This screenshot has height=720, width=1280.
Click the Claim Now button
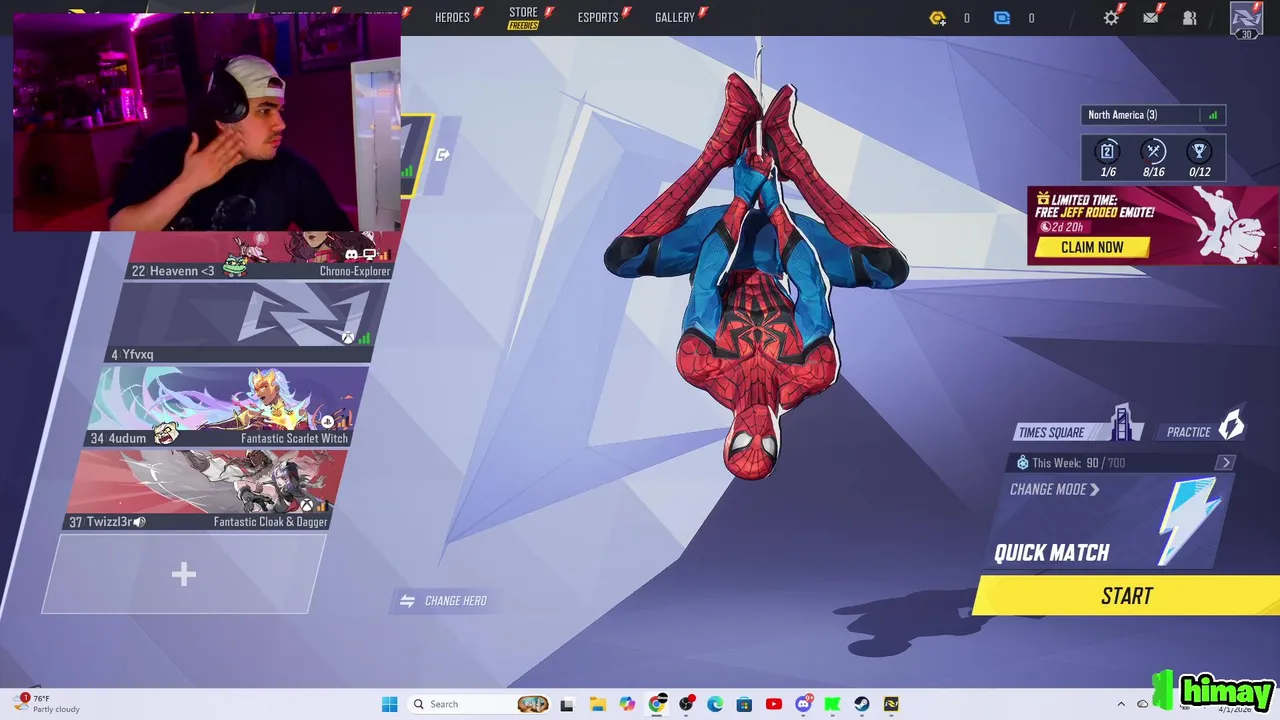1092,247
